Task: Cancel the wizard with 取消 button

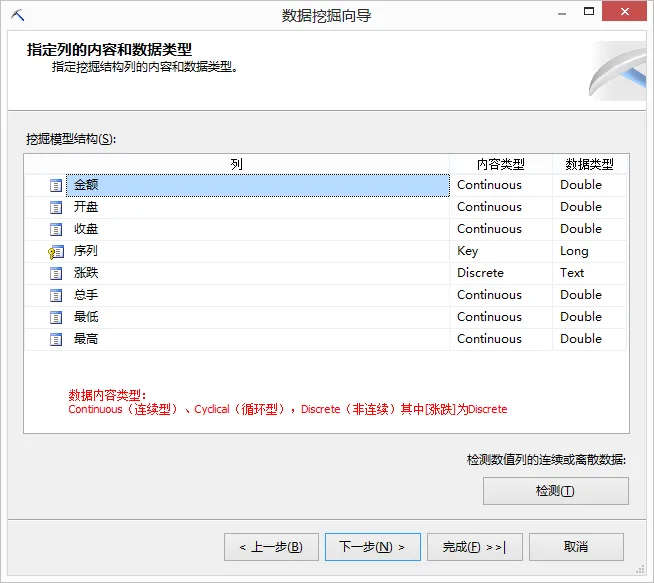Action: [576, 547]
